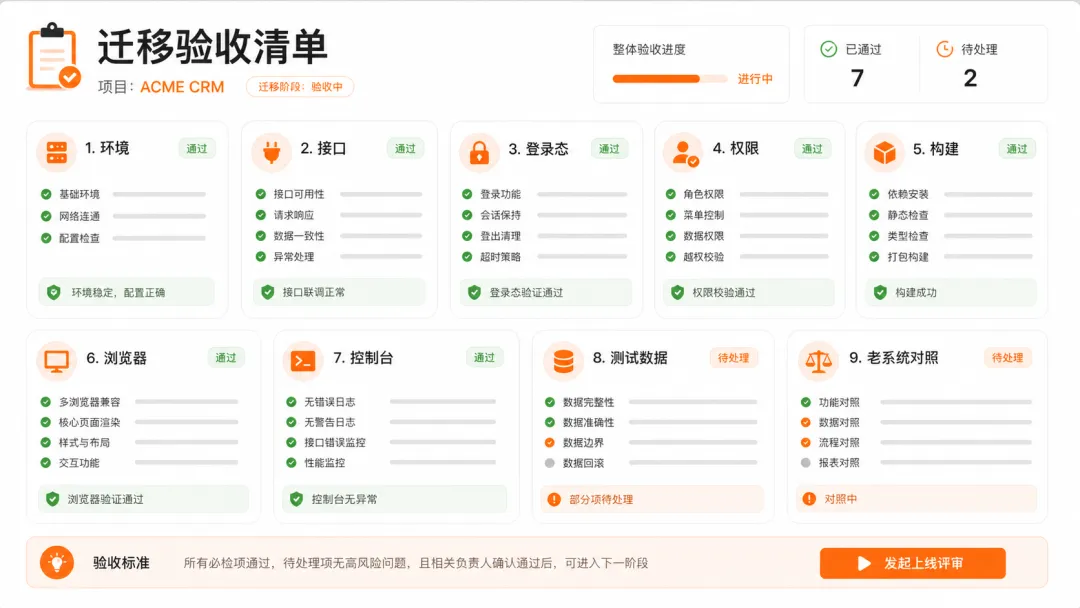
Task: Click the 7 passed count
Action: [857, 78]
